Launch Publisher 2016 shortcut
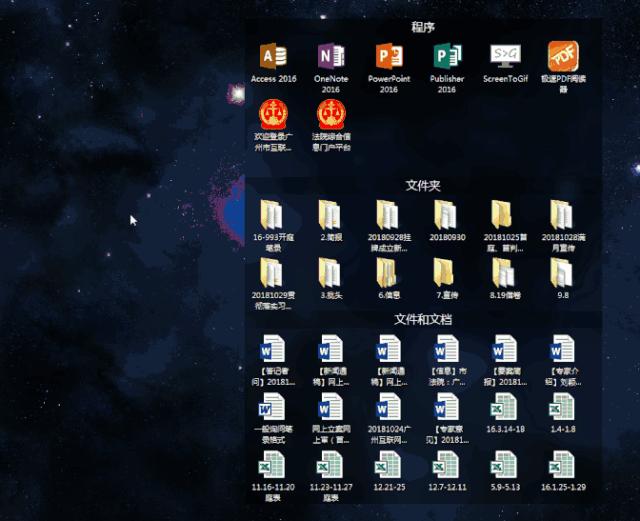The image size is (640, 521). (x=447, y=57)
